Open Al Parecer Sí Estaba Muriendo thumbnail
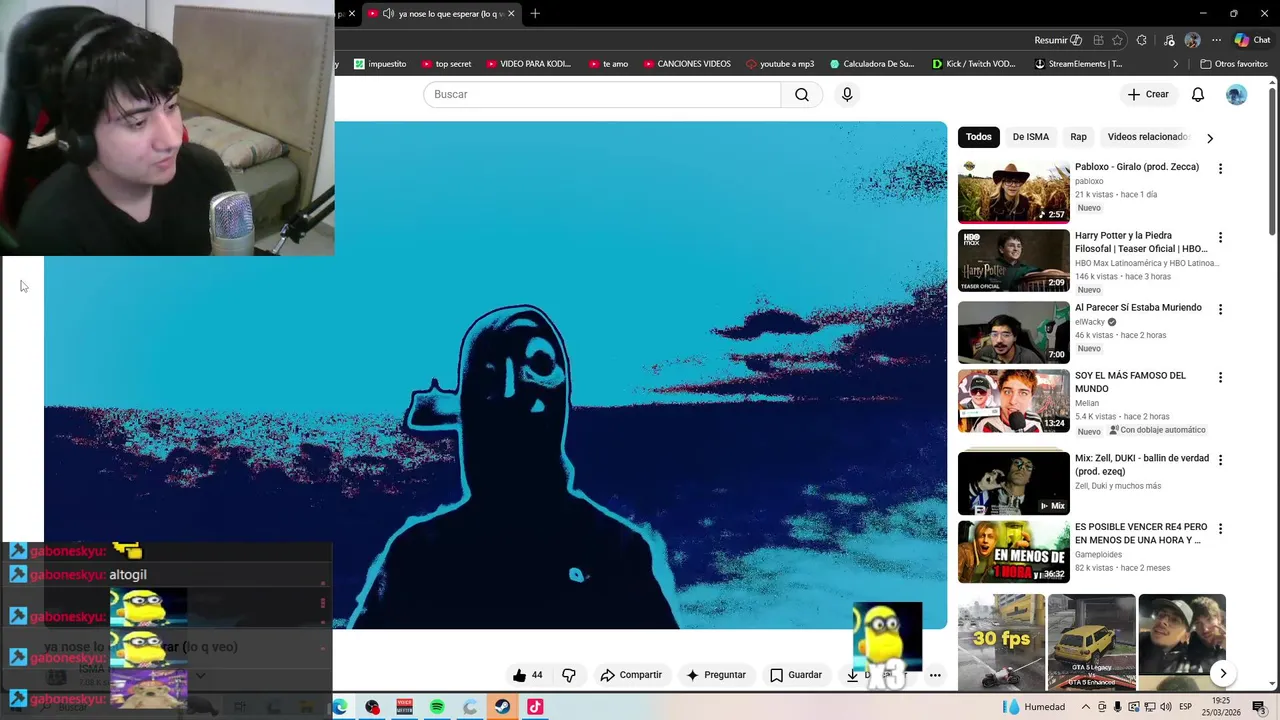Viewport: 1280px width, 720px height. click(x=1013, y=332)
